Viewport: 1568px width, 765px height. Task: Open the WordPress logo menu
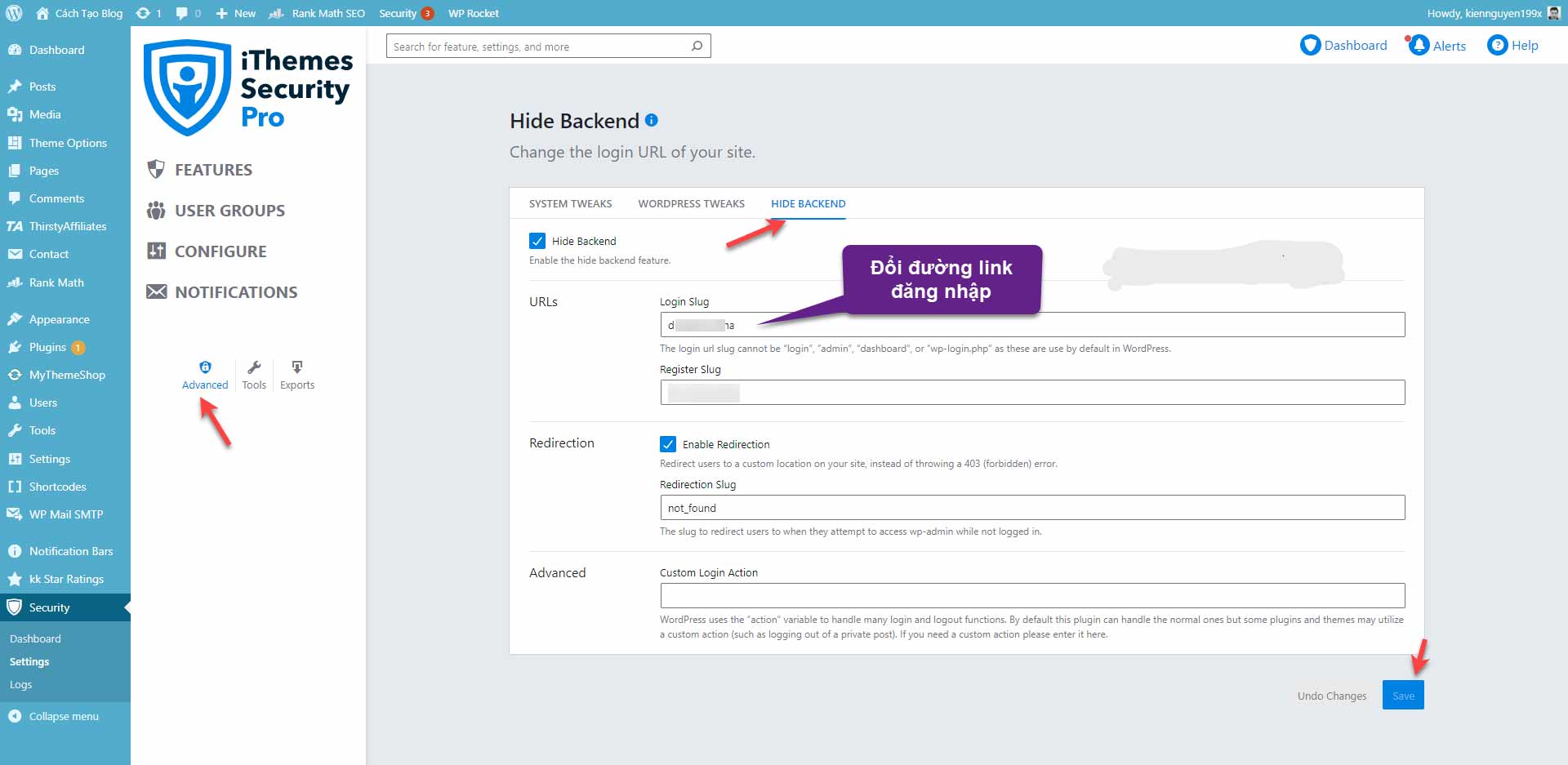tap(14, 13)
